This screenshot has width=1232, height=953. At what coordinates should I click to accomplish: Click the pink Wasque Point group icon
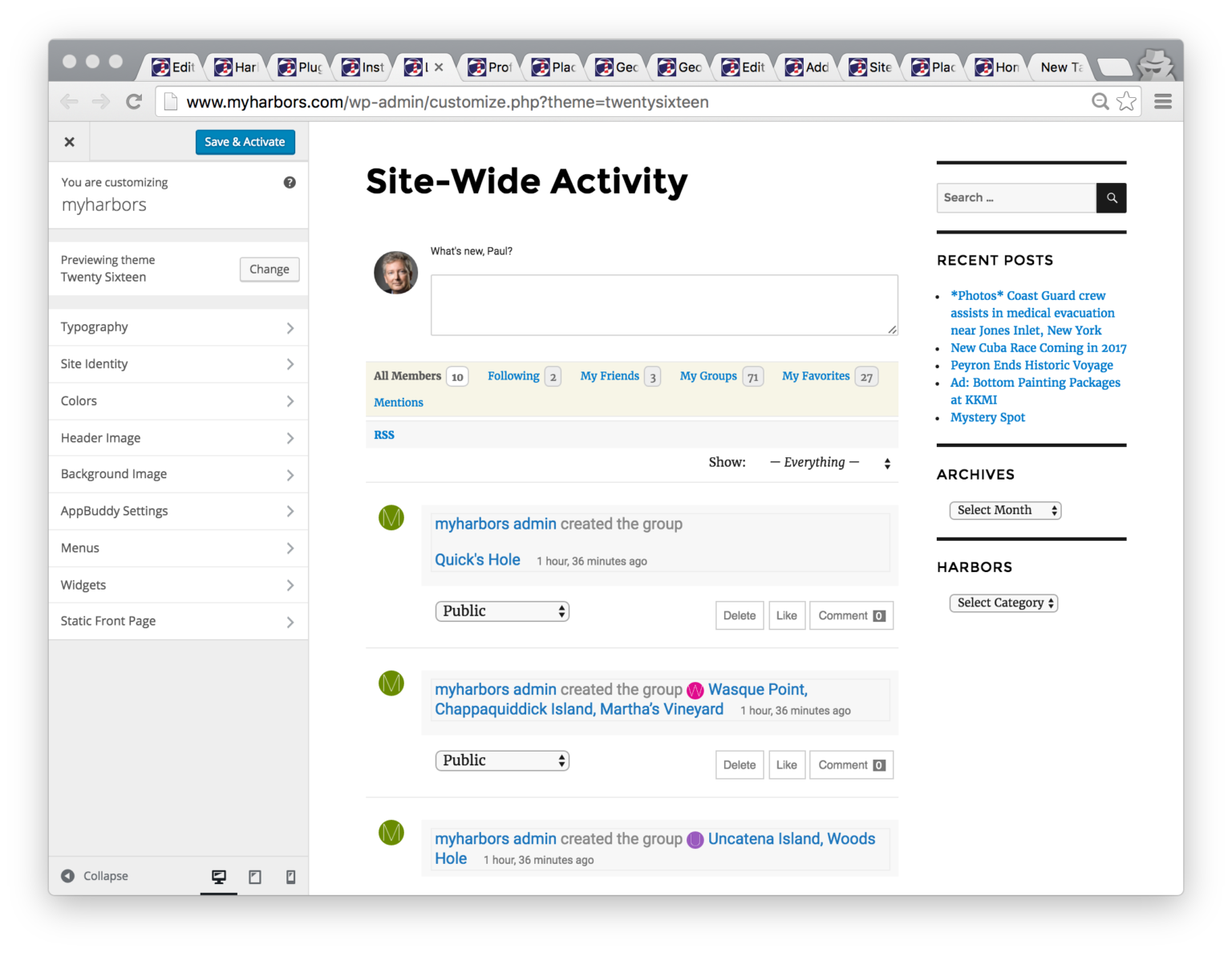coord(695,691)
